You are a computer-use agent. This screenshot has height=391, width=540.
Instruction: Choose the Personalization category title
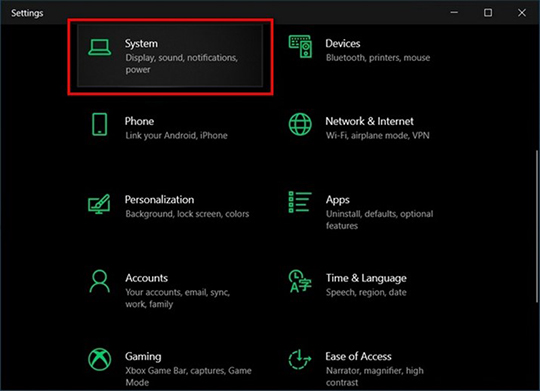click(159, 199)
